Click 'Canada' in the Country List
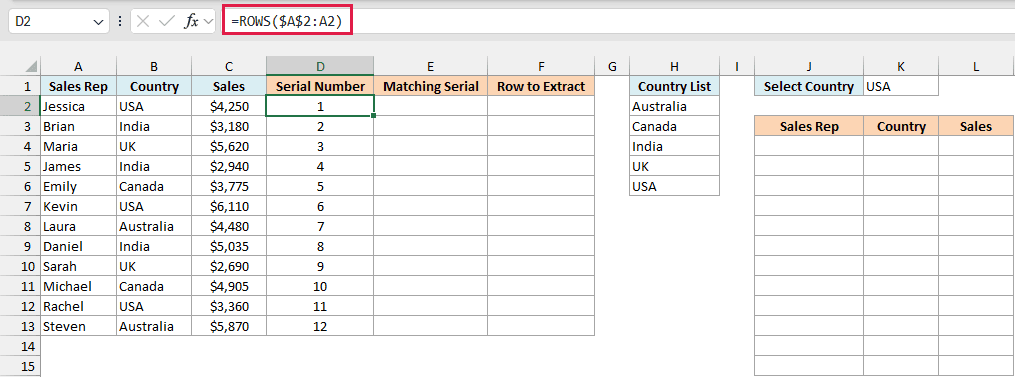Image resolution: width=1015 pixels, height=377 pixels. tap(675, 126)
